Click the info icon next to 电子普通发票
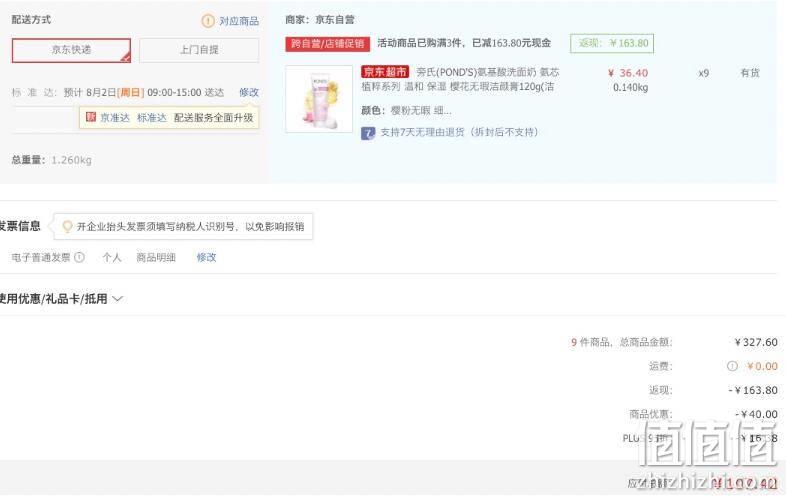Viewport: 786px width, 499px height. pyautogui.click(x=79, y=257)
